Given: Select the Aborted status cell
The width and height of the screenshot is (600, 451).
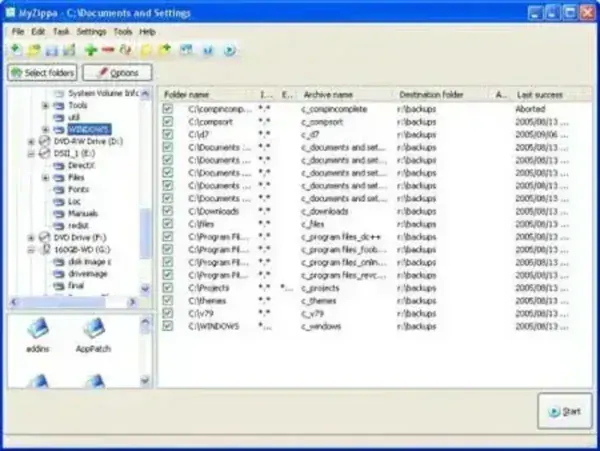Looking at the screenshot, I should pos(530,109).
